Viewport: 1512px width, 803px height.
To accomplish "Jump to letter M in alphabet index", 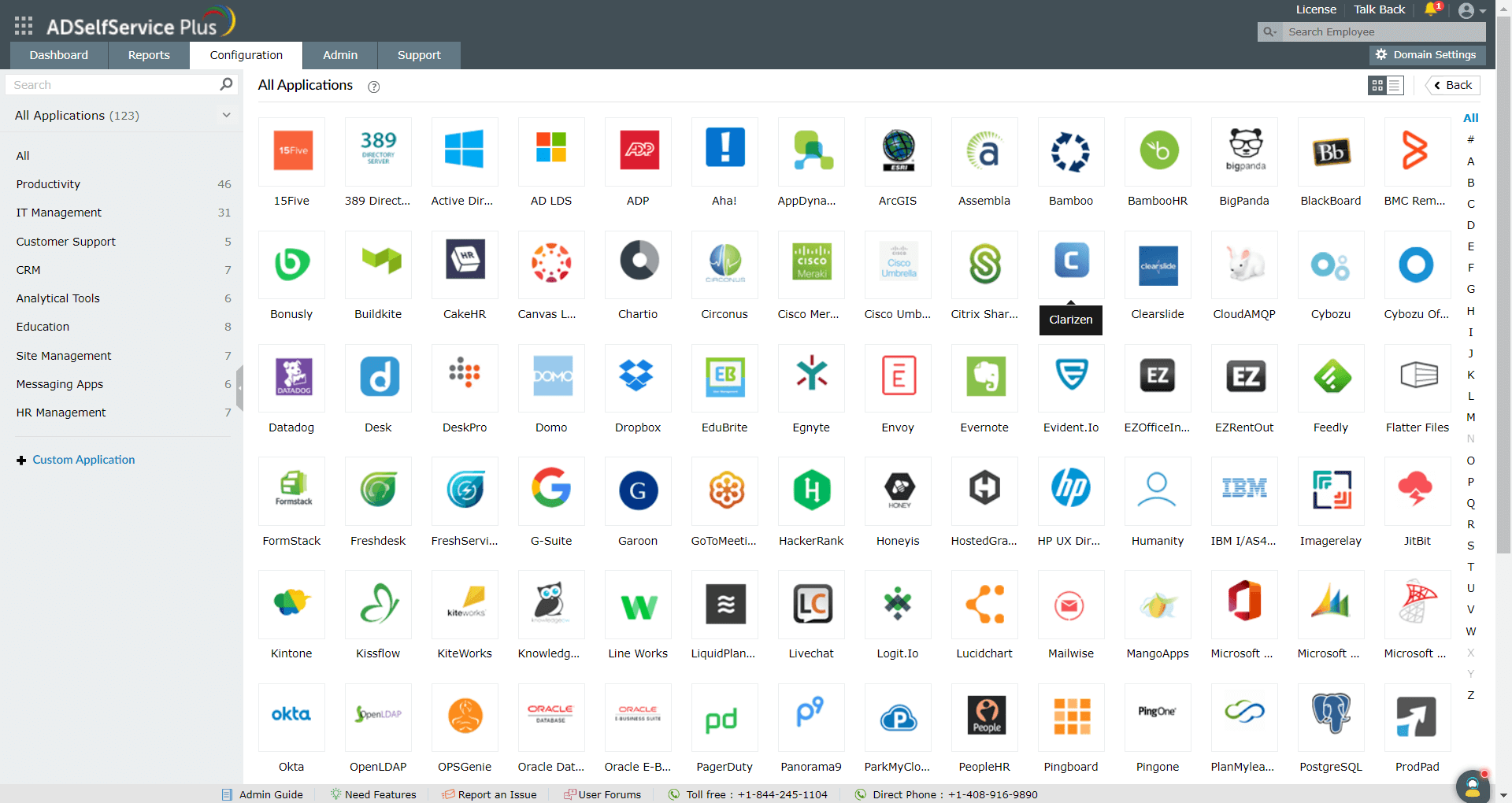I will pyautogui.click(x=1470, y=417).
